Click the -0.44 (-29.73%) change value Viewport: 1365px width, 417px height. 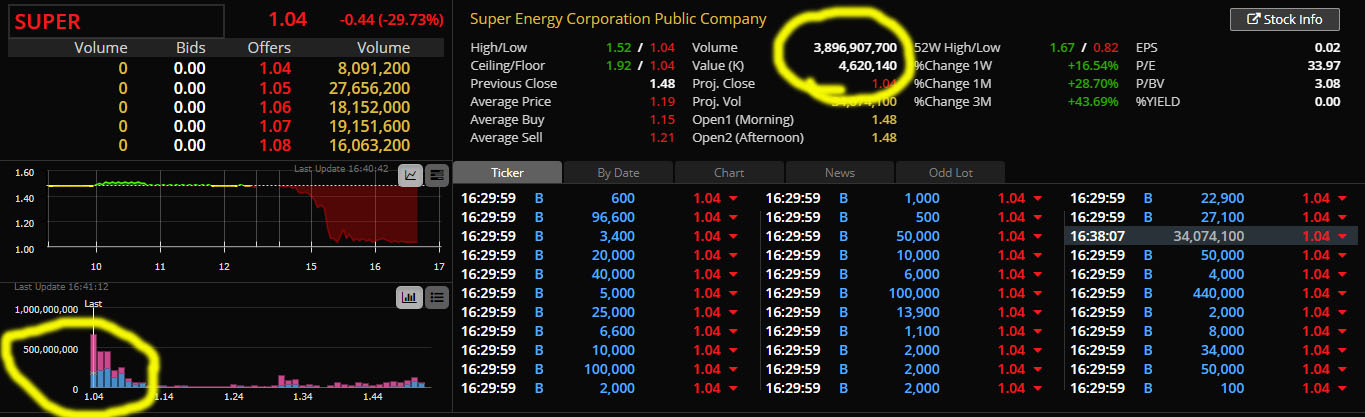390,20
